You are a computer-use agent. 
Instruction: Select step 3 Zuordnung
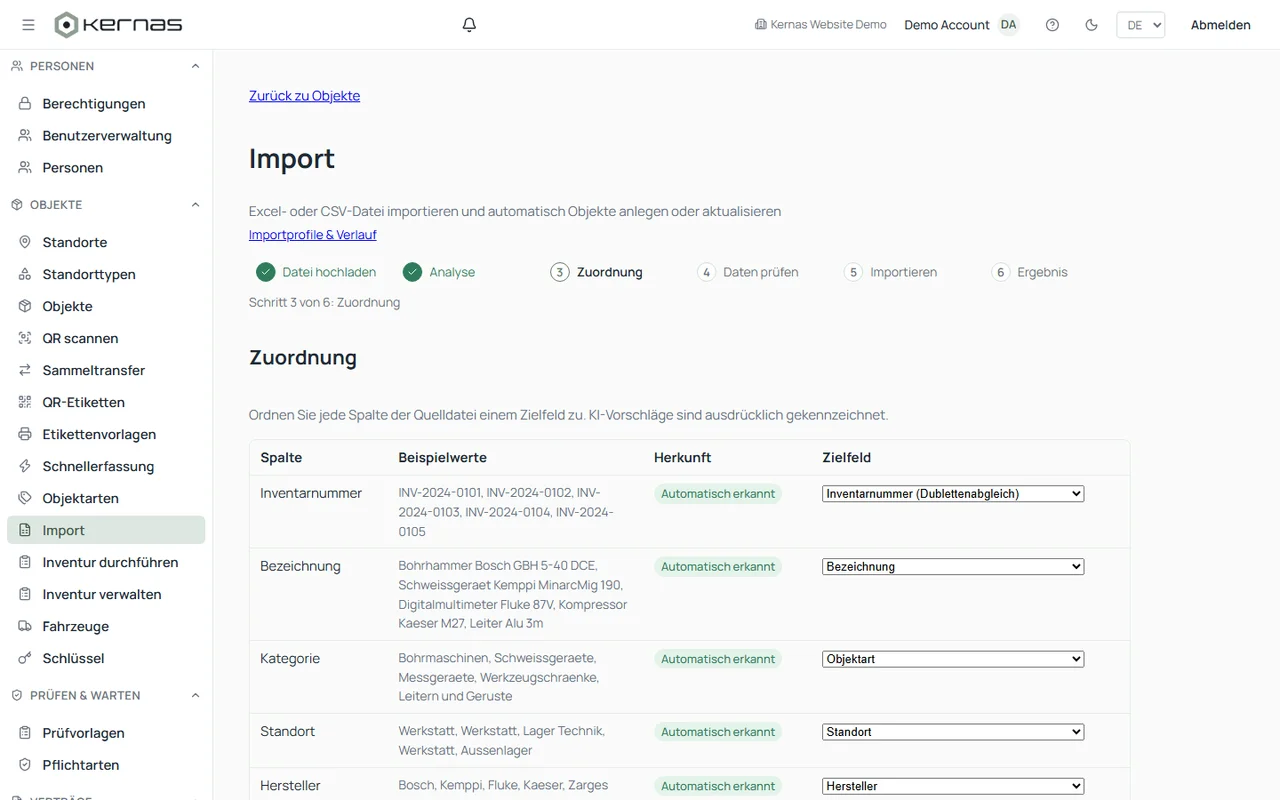pyautogui.click(x=596, y=272)
